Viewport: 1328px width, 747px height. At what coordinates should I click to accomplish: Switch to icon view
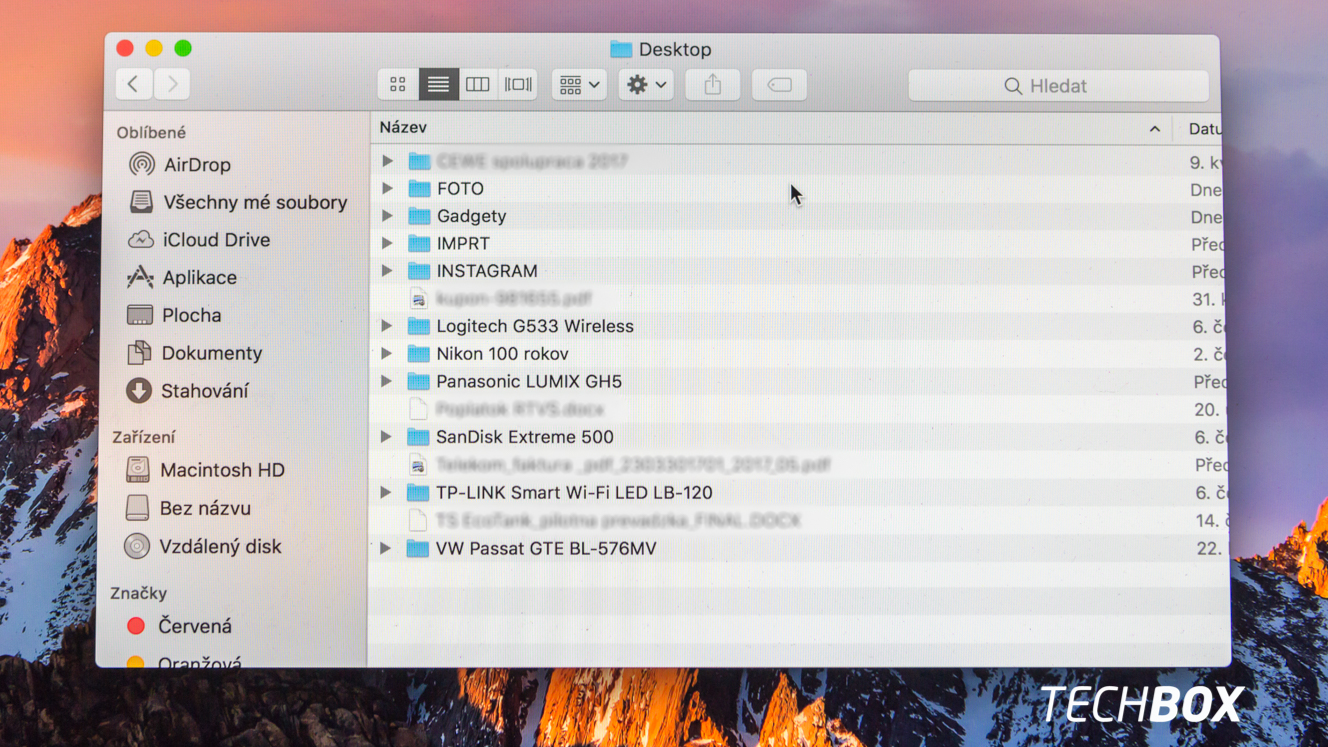[x=398, y=85]
